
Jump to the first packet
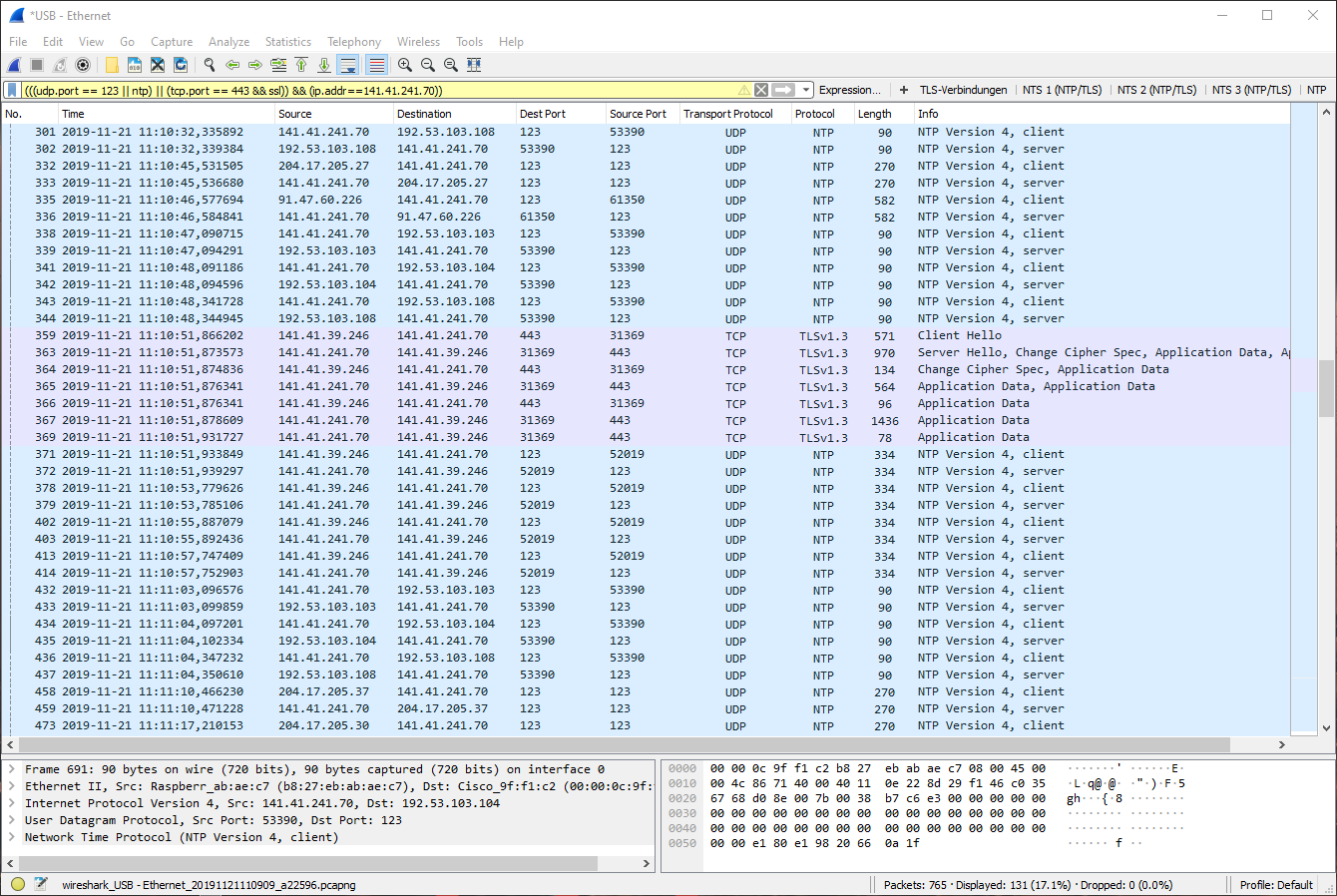[301, 65]
